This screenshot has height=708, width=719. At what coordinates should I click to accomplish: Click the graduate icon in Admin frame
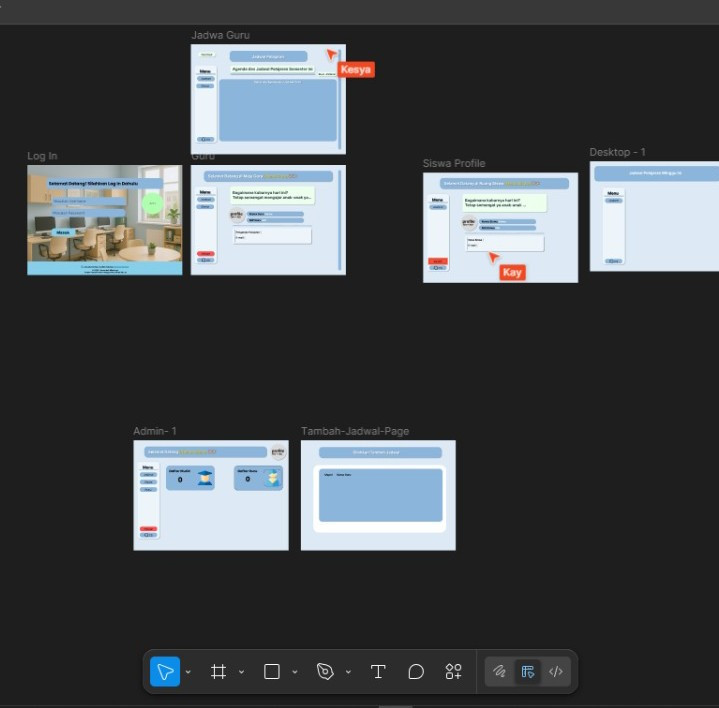[x=205, y=479]
